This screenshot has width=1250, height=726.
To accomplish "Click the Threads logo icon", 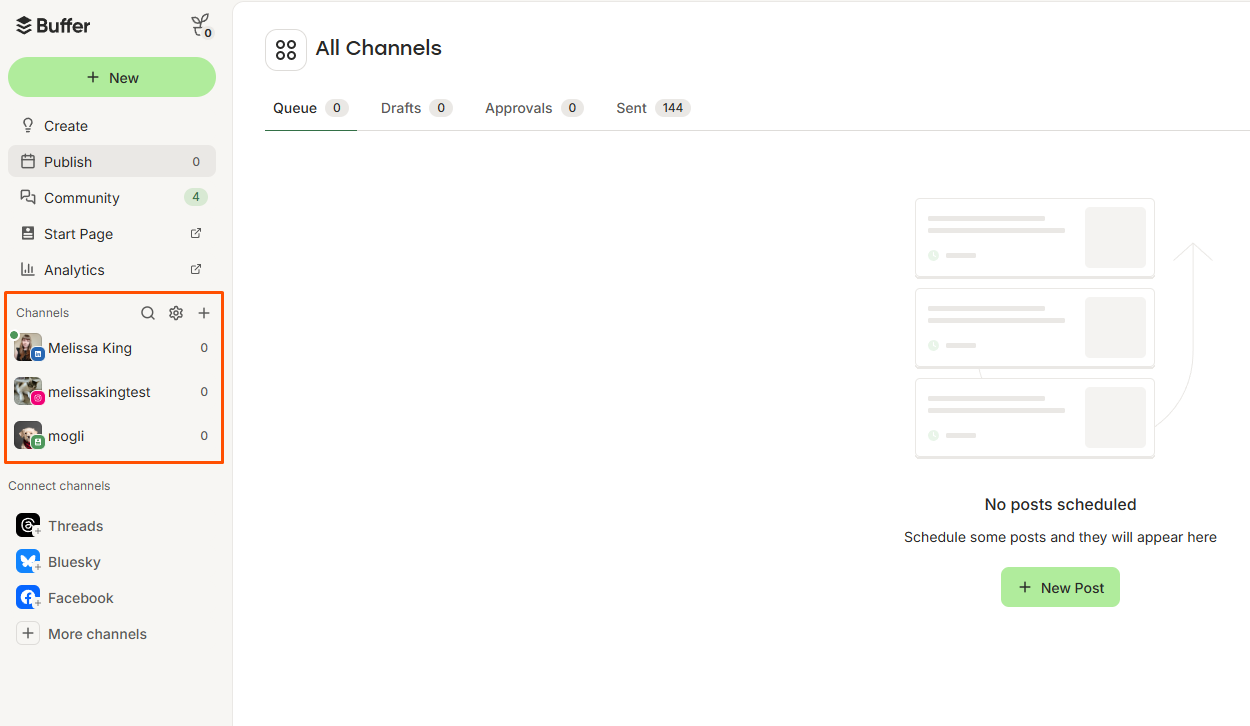I will pyautogui.click(x=28, y=525).
